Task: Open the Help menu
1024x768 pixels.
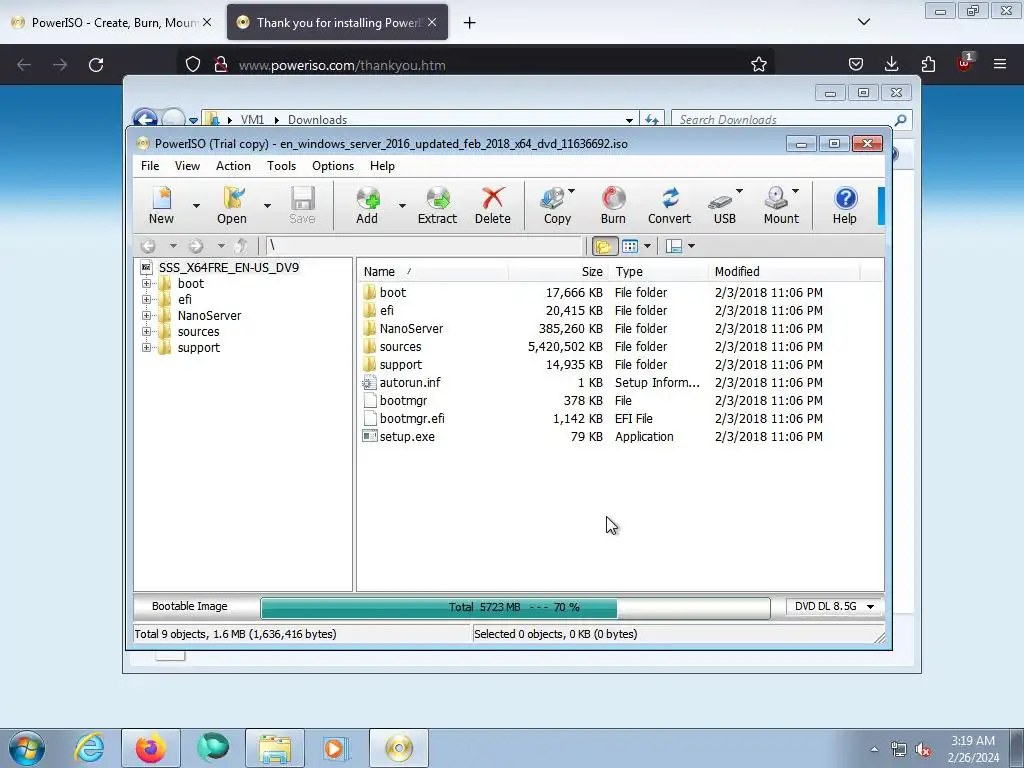Action: [382, 166]
